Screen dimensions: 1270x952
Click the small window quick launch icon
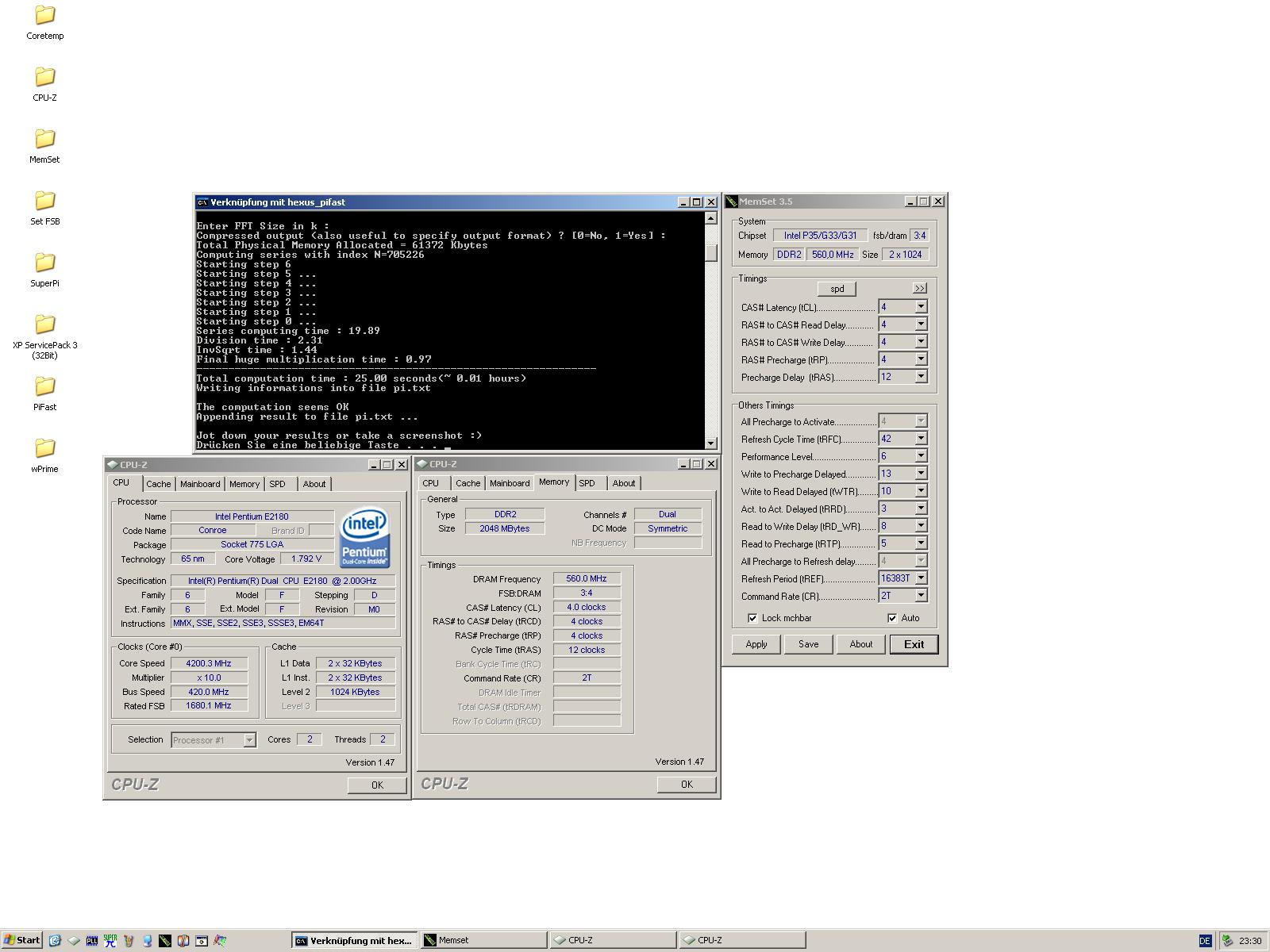coord(202,940)
